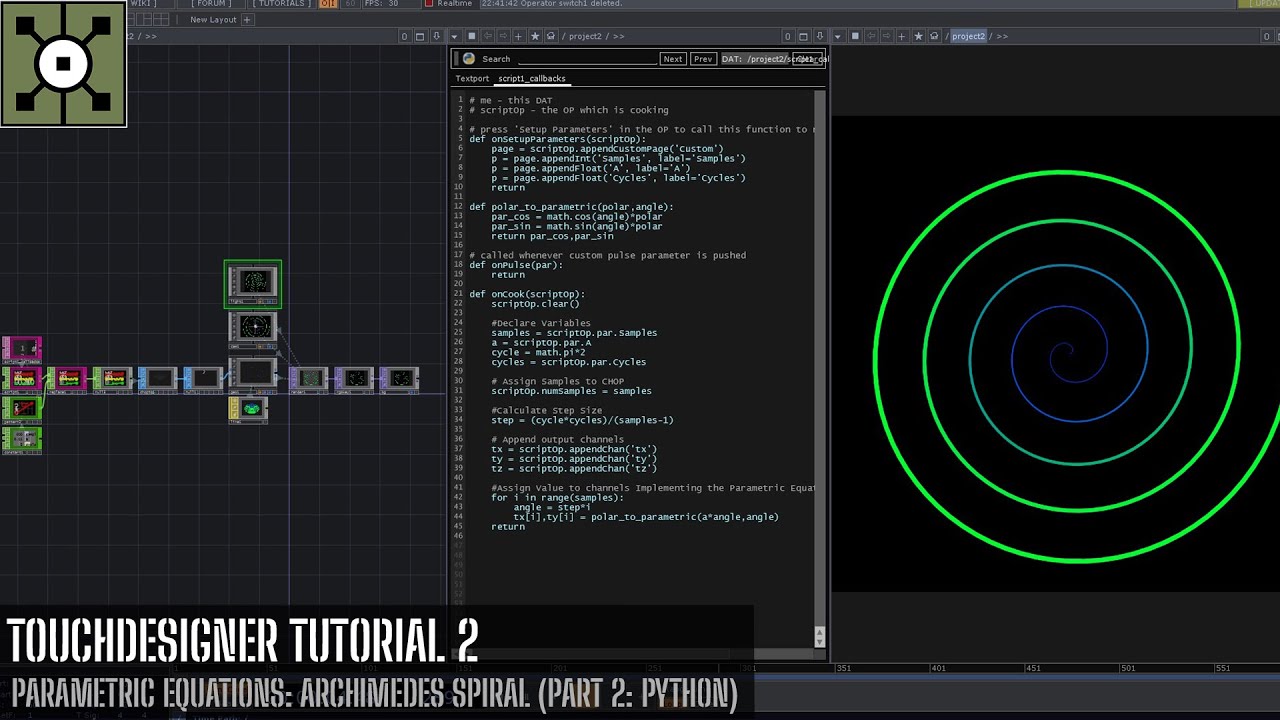1280x720 pixels.
Task: Switch to the script1_callbacks tab
Action: (532, 78)
